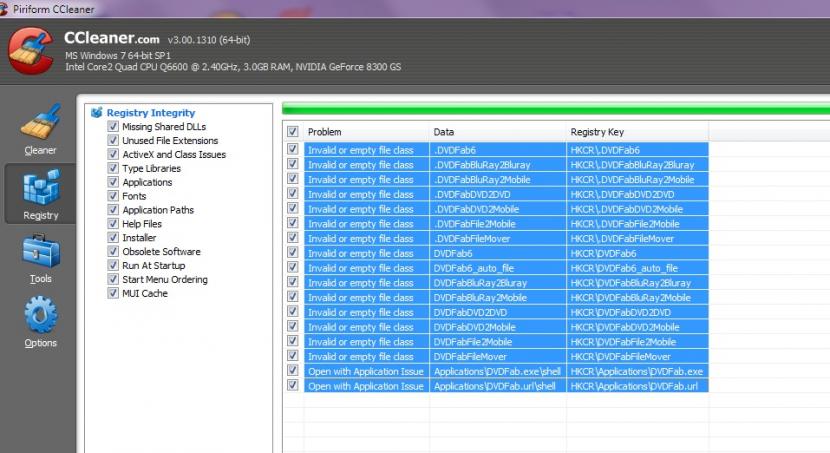This screenshot has width=830, height=453.
Task: Uncheck ActiveX and Class Issues
Action: (113, 154)
